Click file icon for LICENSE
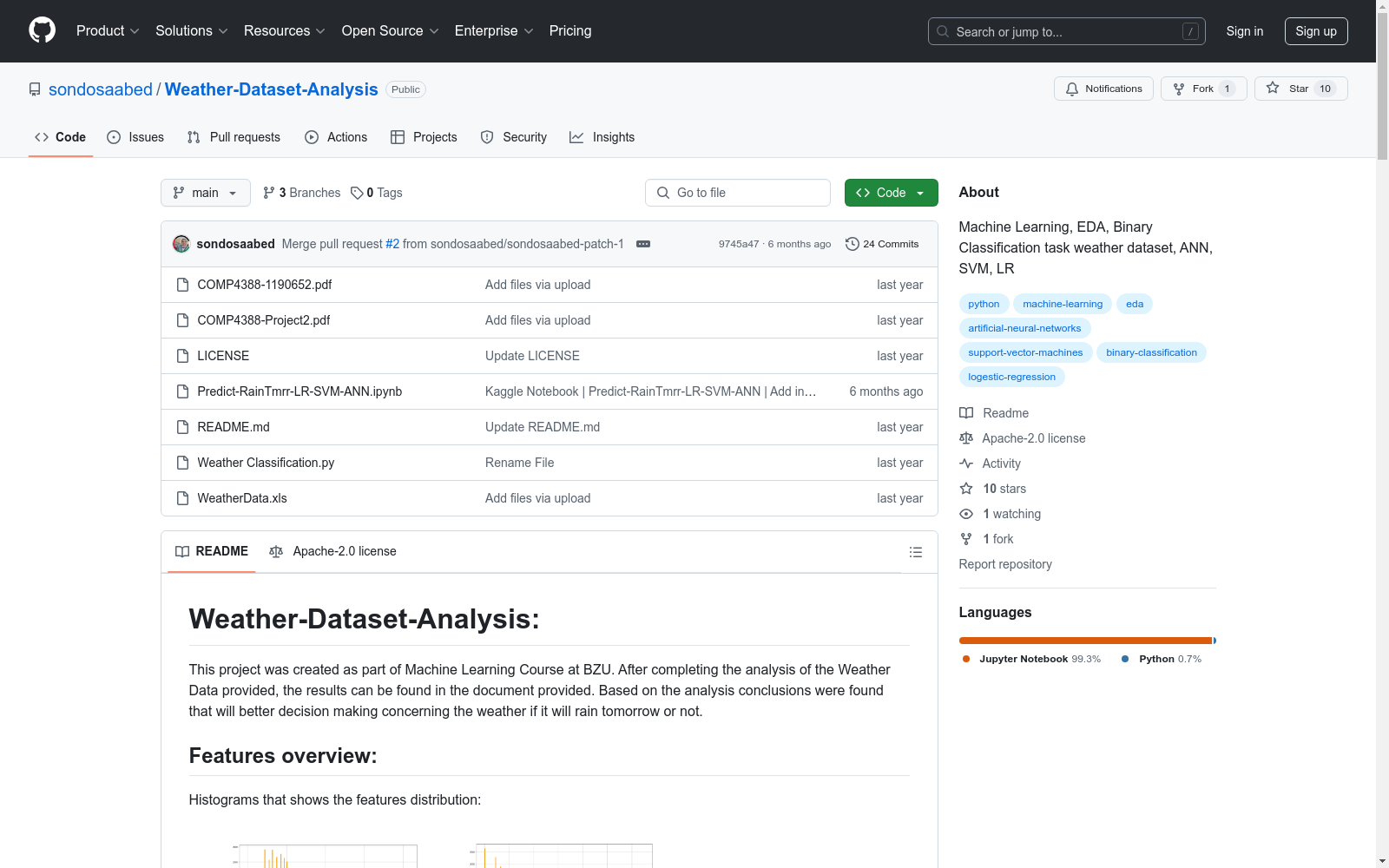The width and height of the screenshot is (1389, 868). pos(182,356)
